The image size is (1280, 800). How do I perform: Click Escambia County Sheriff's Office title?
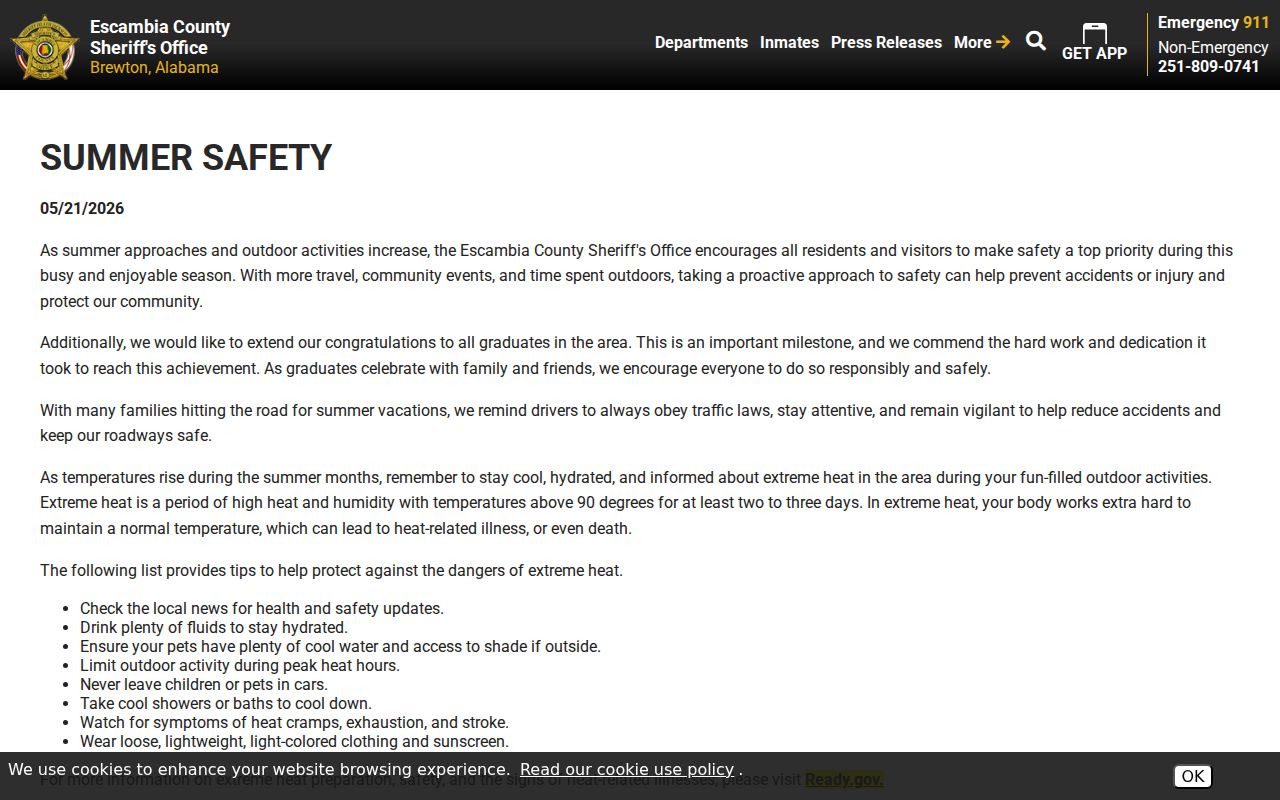pos(160,37)
